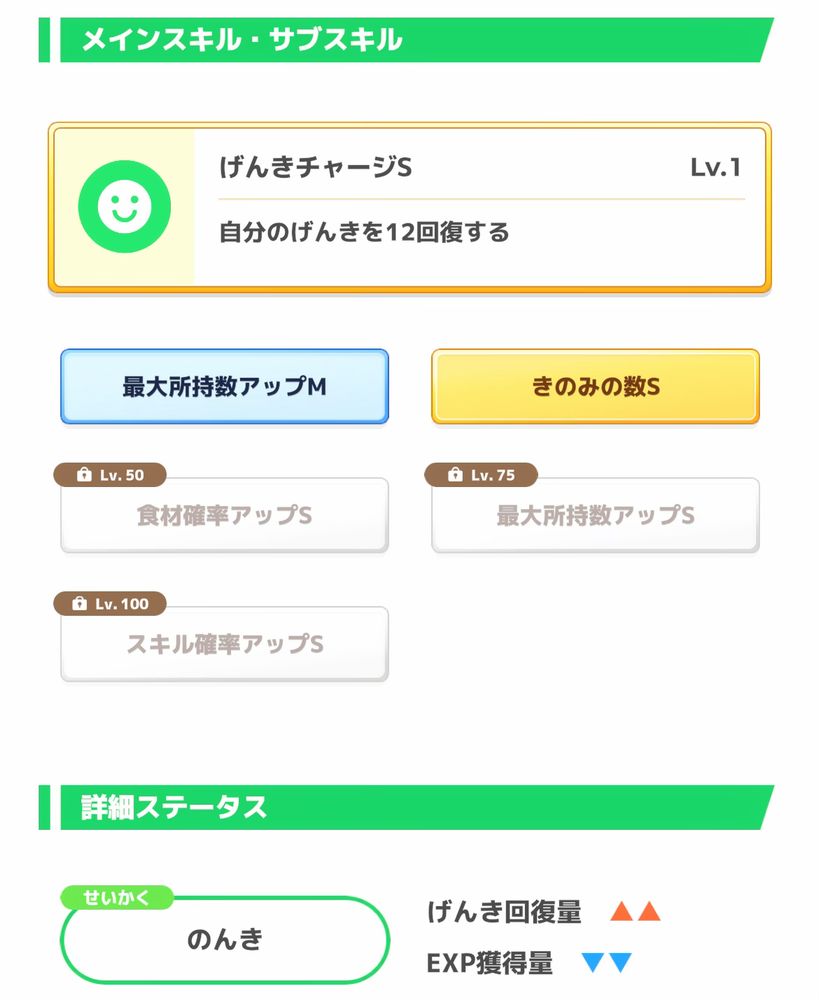This screenshot has height=1000, width=819.
Task: Select the きのみの数S sub skill
Action: pyautogui.click(x=596, y=386)
